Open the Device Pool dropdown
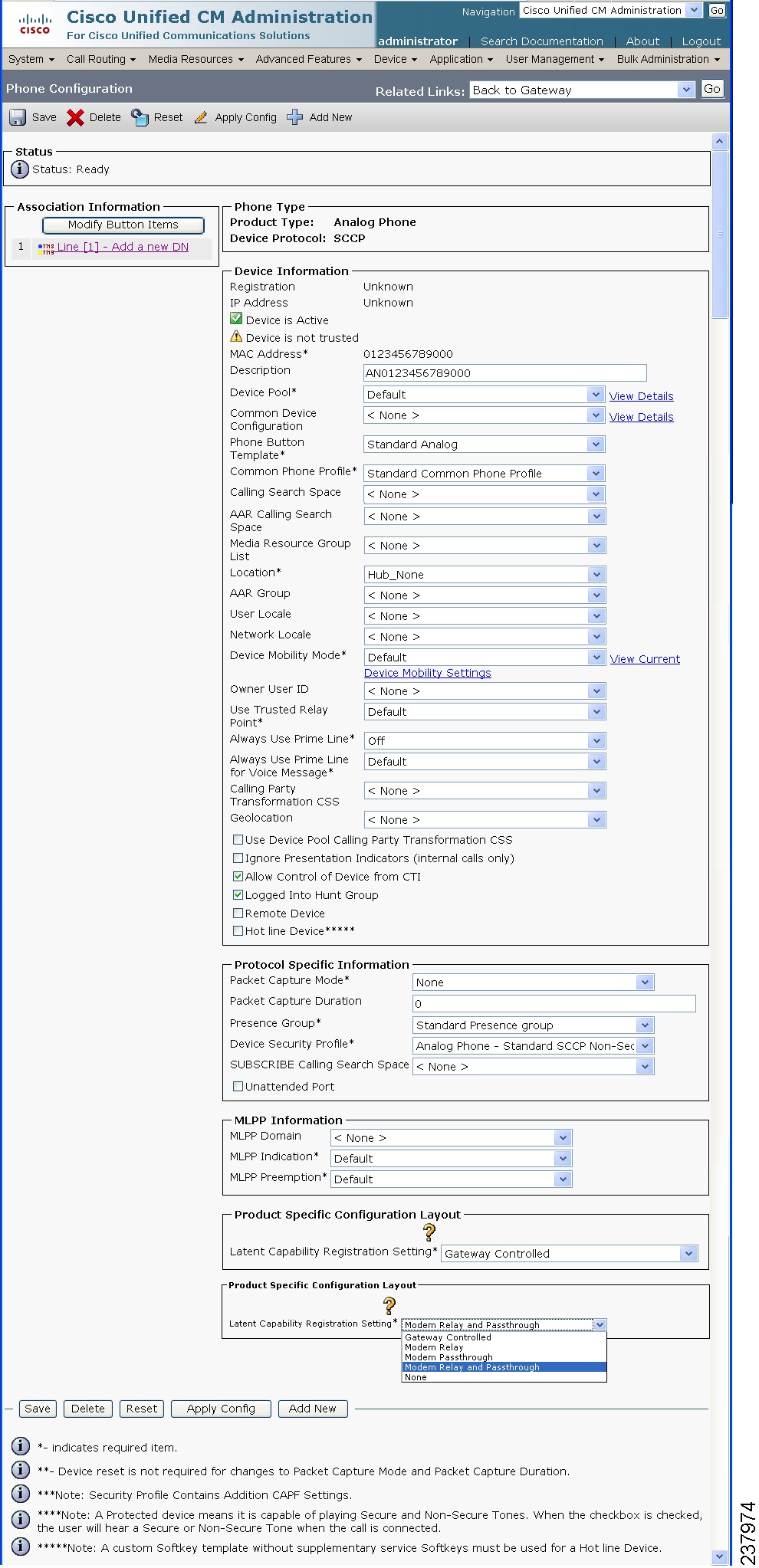The image size is (759, 1568). click(x=485, y=395)
